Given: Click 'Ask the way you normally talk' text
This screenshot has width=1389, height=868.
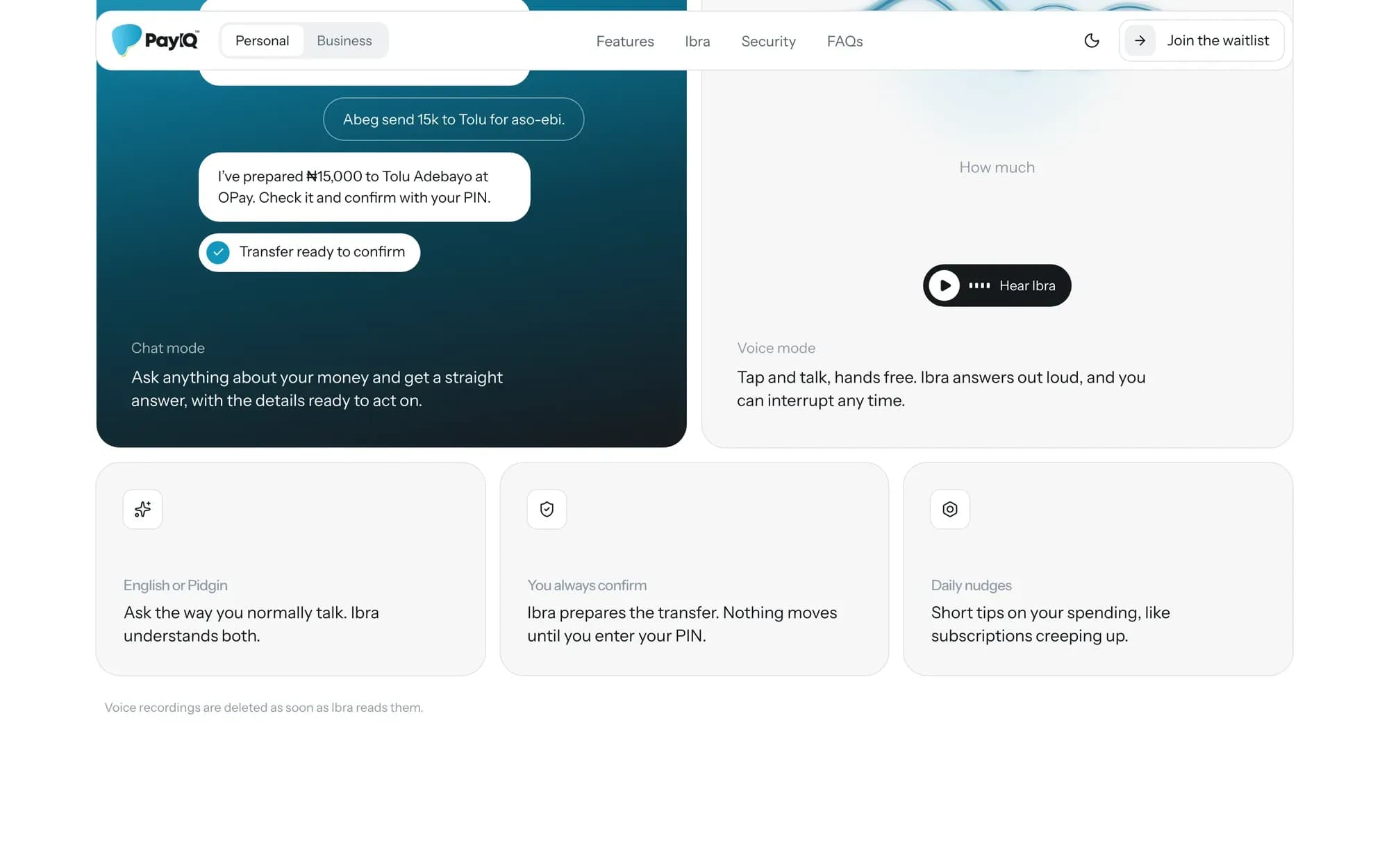Looking at the screenshot, I should [x=251, y=624].
